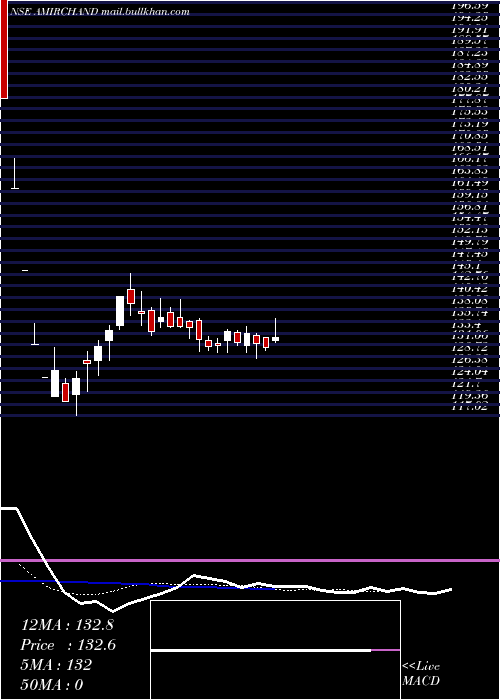500x700 pixels.
Task: Click the 161.49 price axis label
Action: coord(469,183)
